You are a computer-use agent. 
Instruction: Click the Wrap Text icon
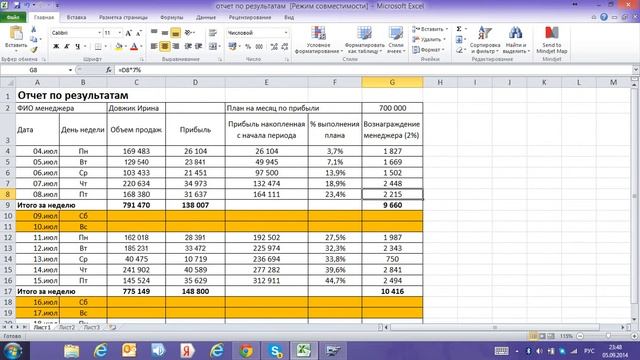(213, 33)
